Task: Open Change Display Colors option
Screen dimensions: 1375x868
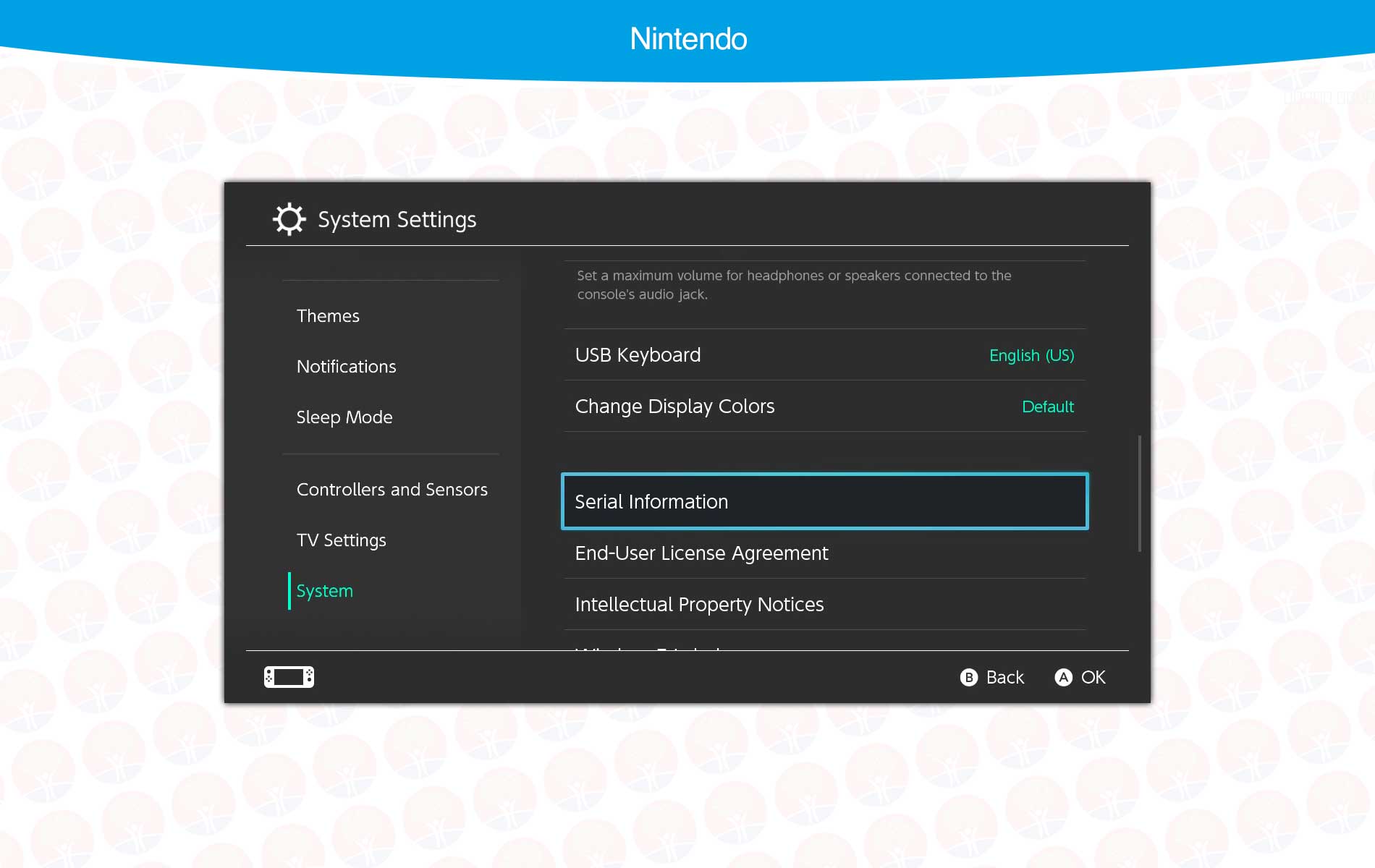Action: 825,407
